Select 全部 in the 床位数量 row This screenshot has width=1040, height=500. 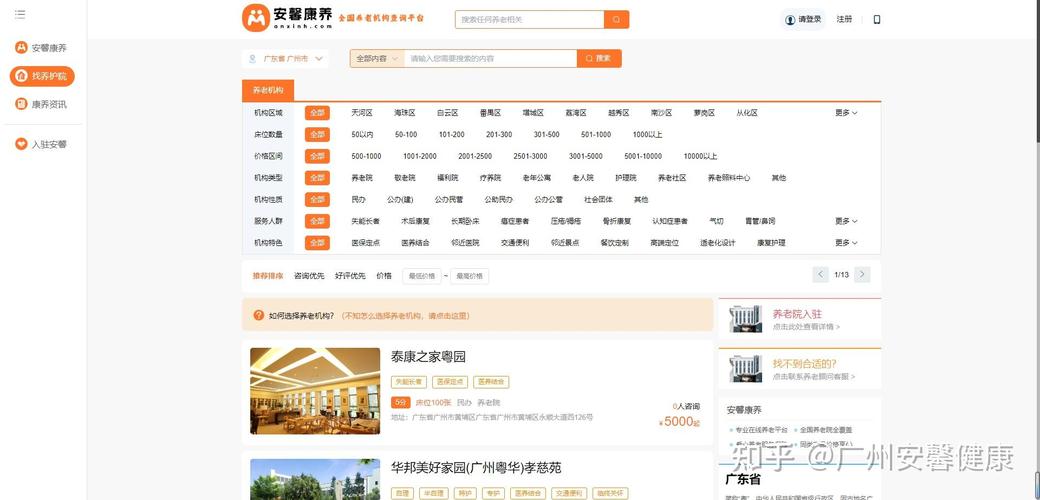click(x=317, y=135)
